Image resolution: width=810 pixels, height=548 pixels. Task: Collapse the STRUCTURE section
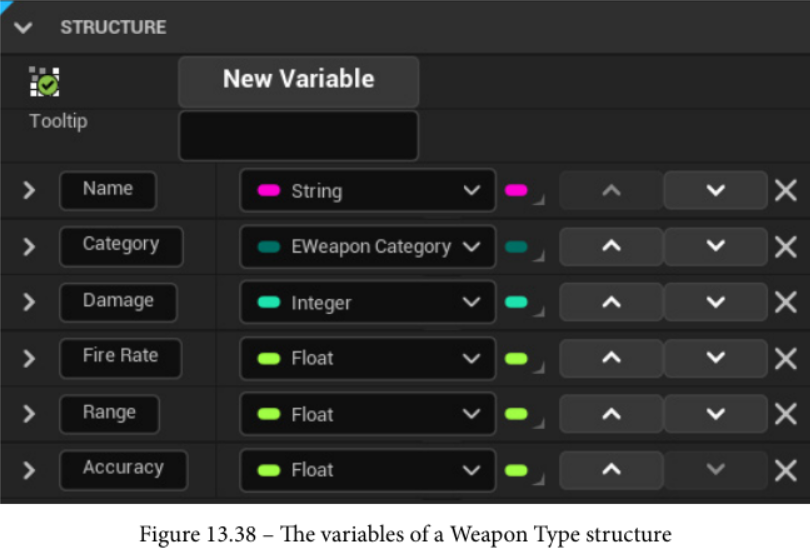[23, 27]
